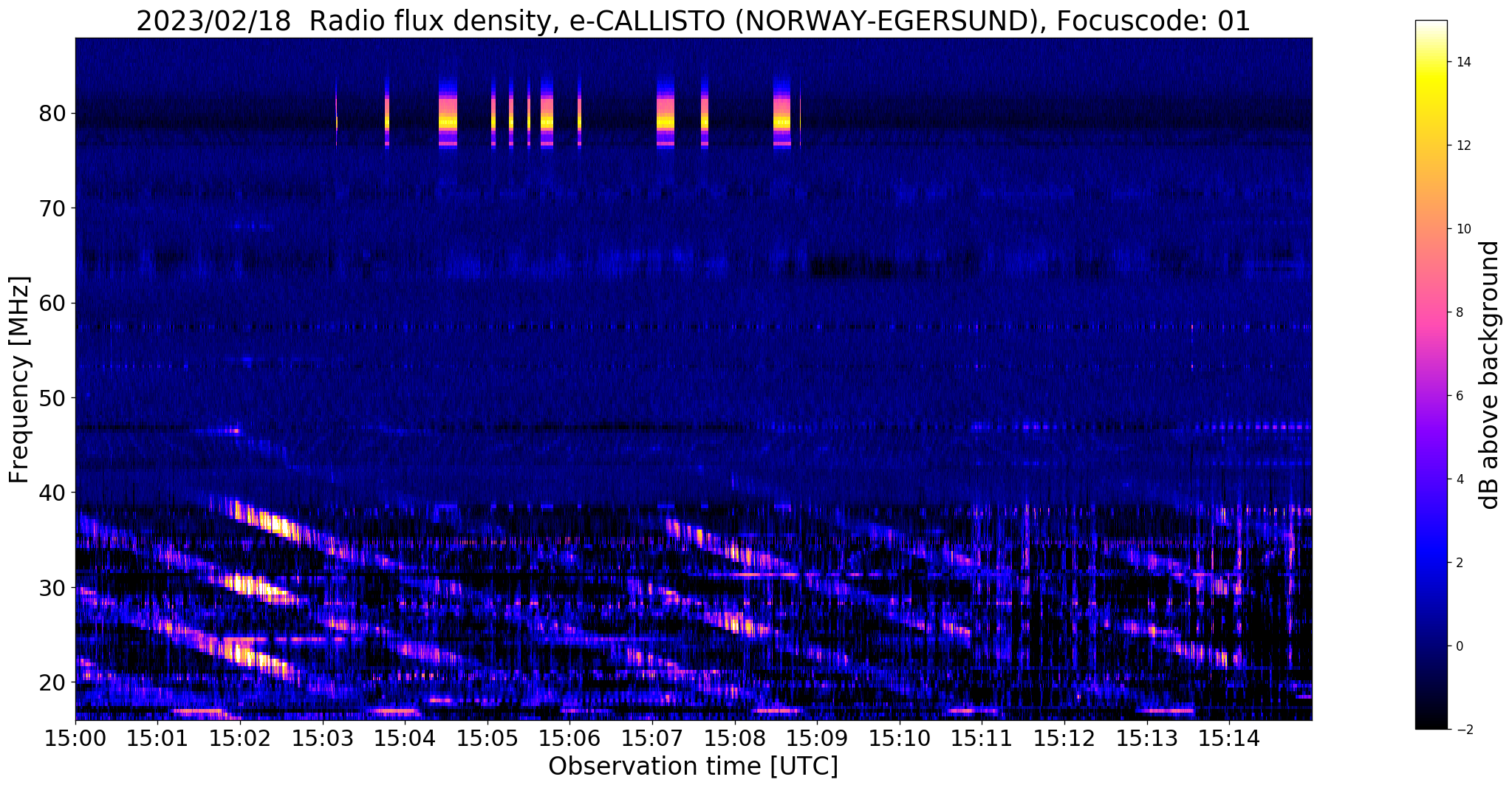Screen dimensions: 1512x788
Task: Click the colorbar tick value 12
Action: pos(1463,145)
